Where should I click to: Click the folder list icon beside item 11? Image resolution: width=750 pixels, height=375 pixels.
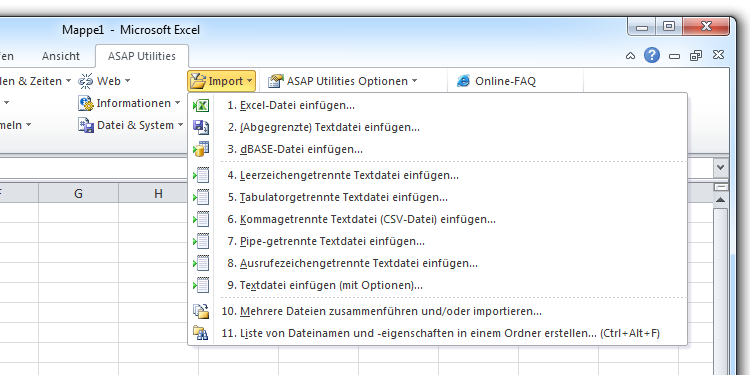(201, 333)
